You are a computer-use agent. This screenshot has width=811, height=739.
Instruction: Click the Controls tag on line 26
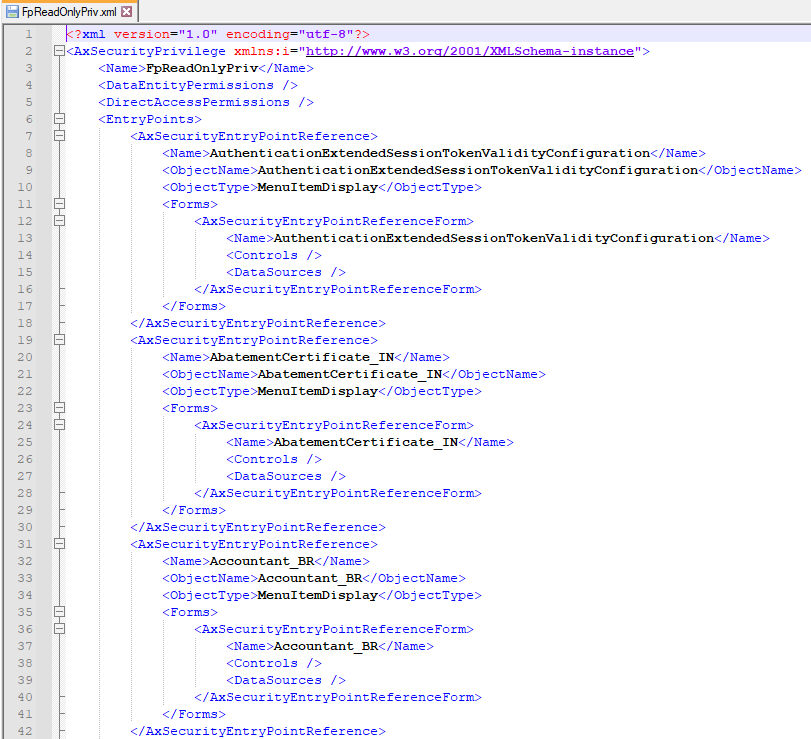coord(274,459)
